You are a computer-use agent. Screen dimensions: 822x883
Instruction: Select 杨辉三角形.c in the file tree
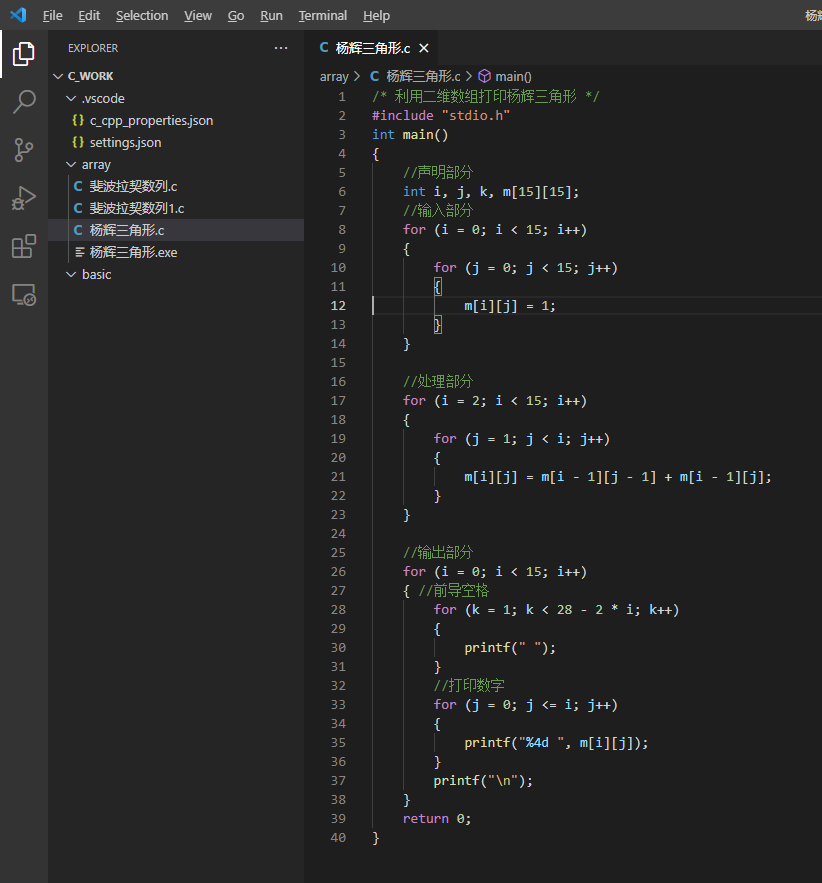[x=176, y=230]
